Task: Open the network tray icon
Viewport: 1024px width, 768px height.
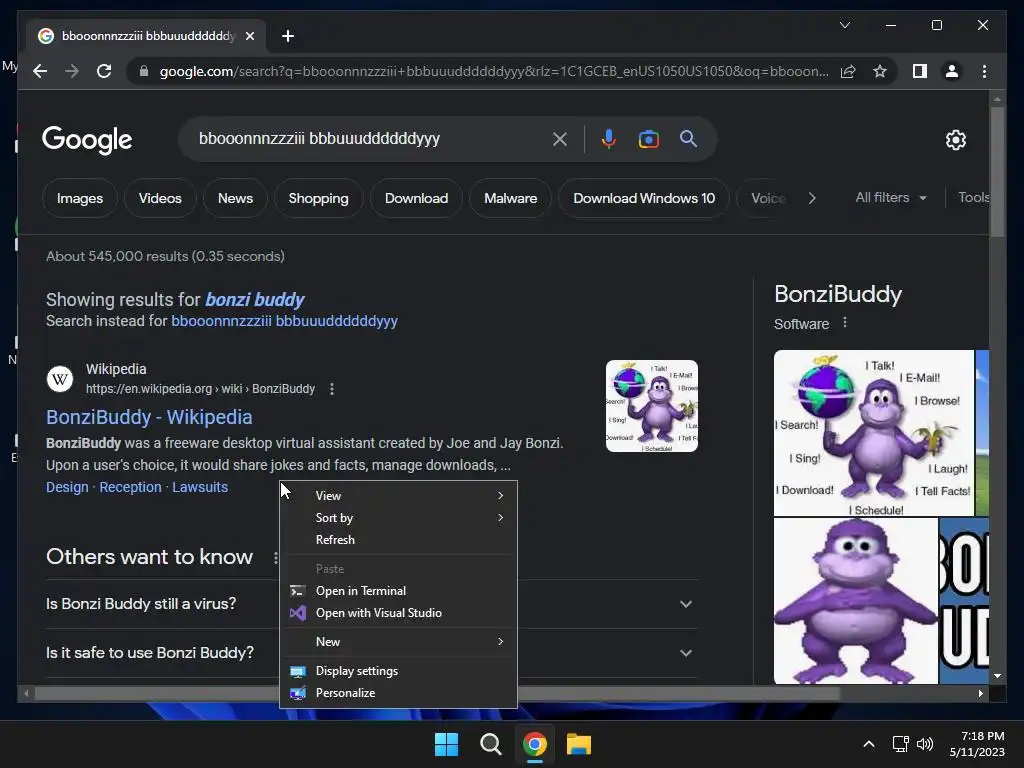Action: click(x=901, y=744)
